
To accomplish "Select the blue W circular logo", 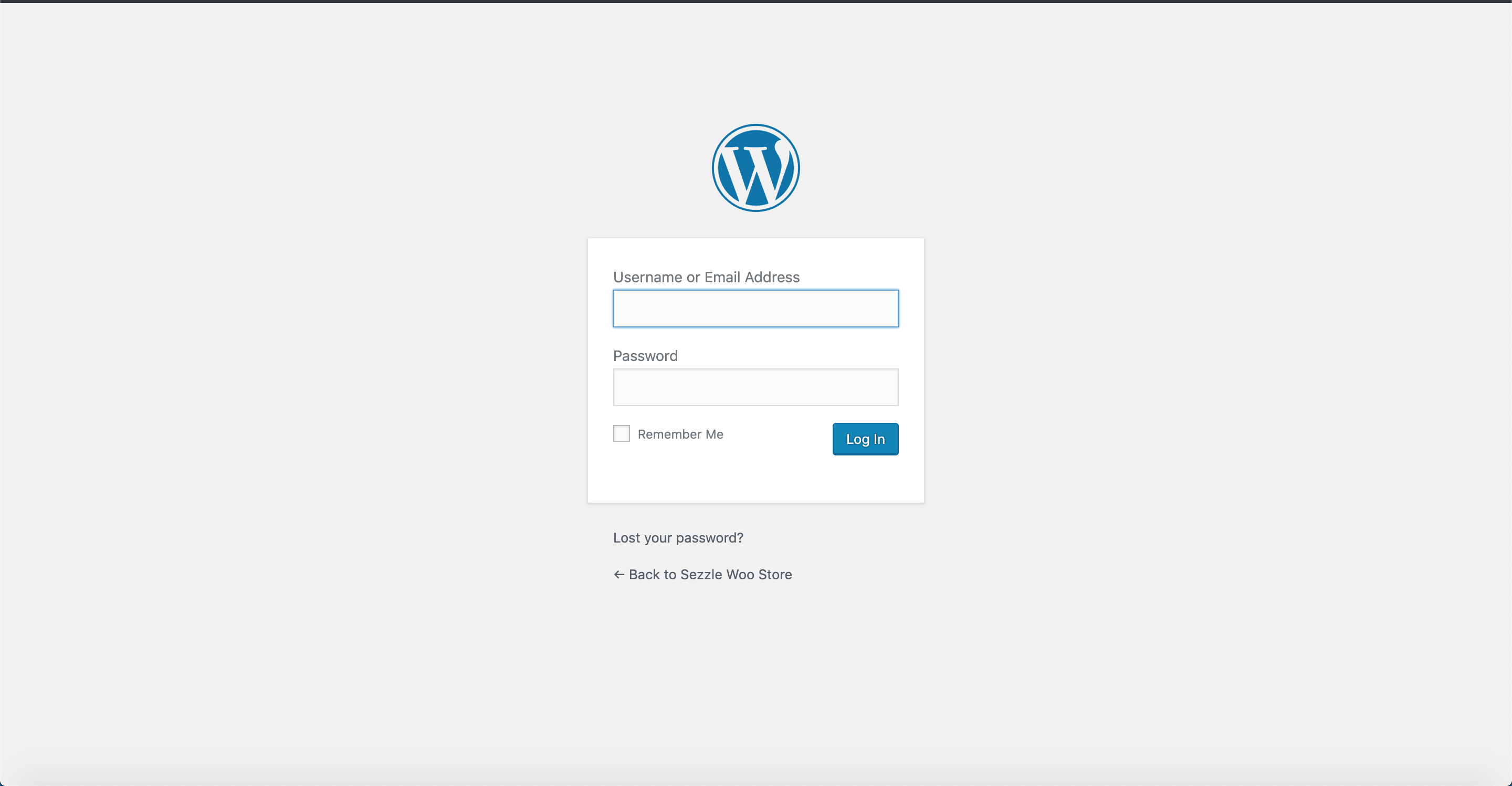I will click(755, 168).
